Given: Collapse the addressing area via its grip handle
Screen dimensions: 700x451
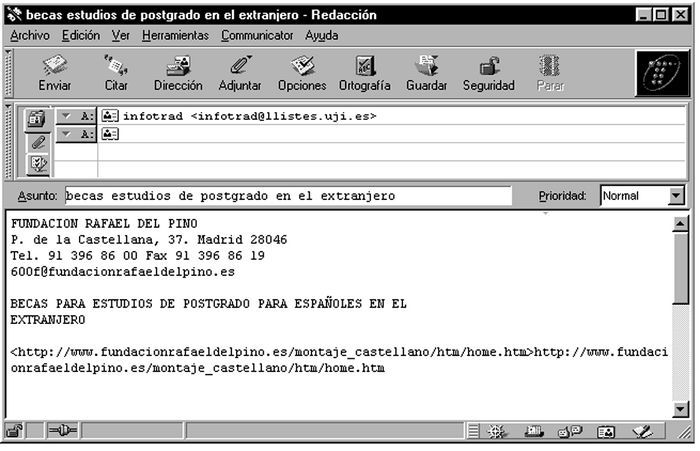Looking at the screenshot, I should pos(8,141).
